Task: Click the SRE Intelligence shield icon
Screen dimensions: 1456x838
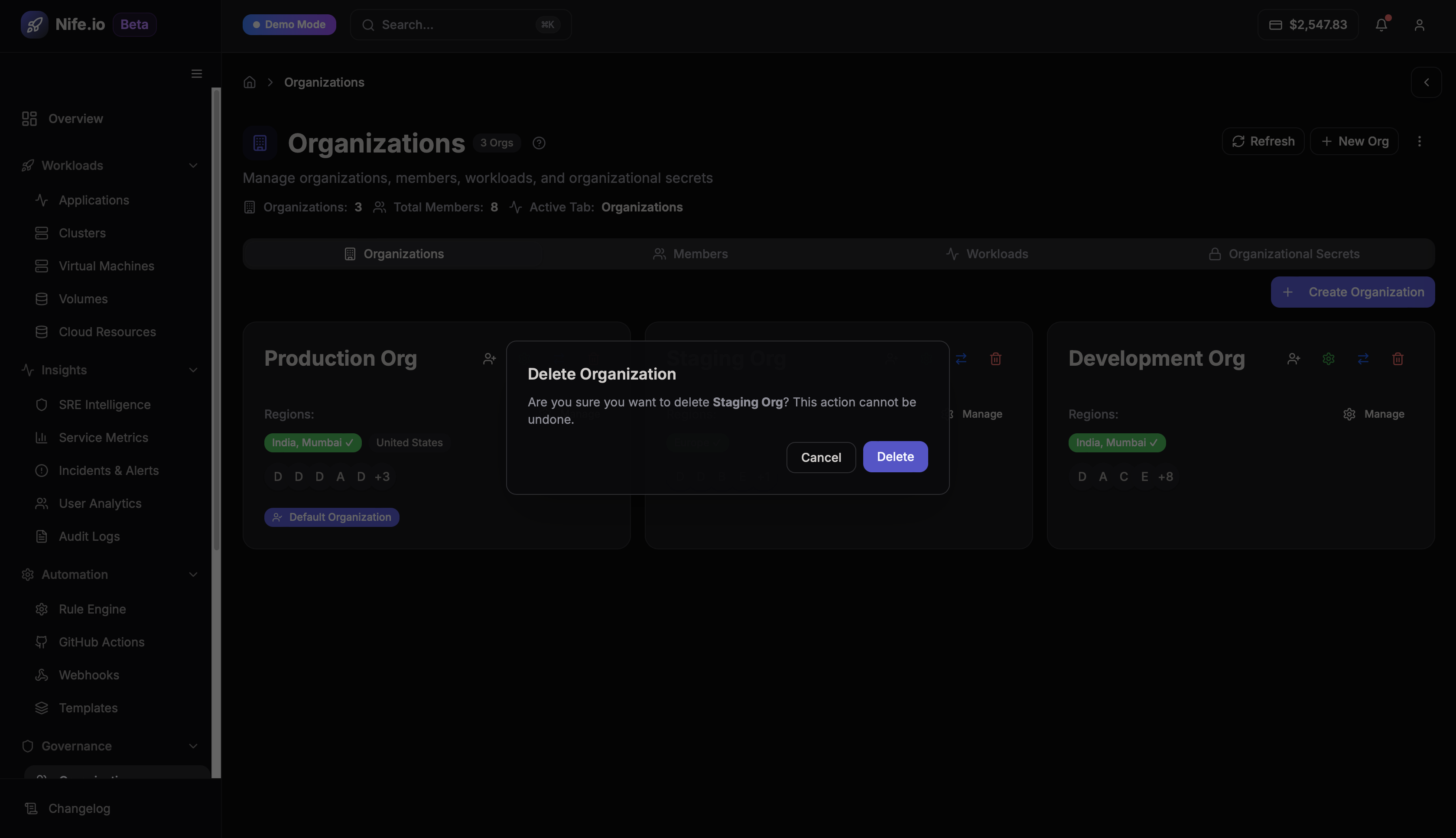Action: (x=42, y=405)
